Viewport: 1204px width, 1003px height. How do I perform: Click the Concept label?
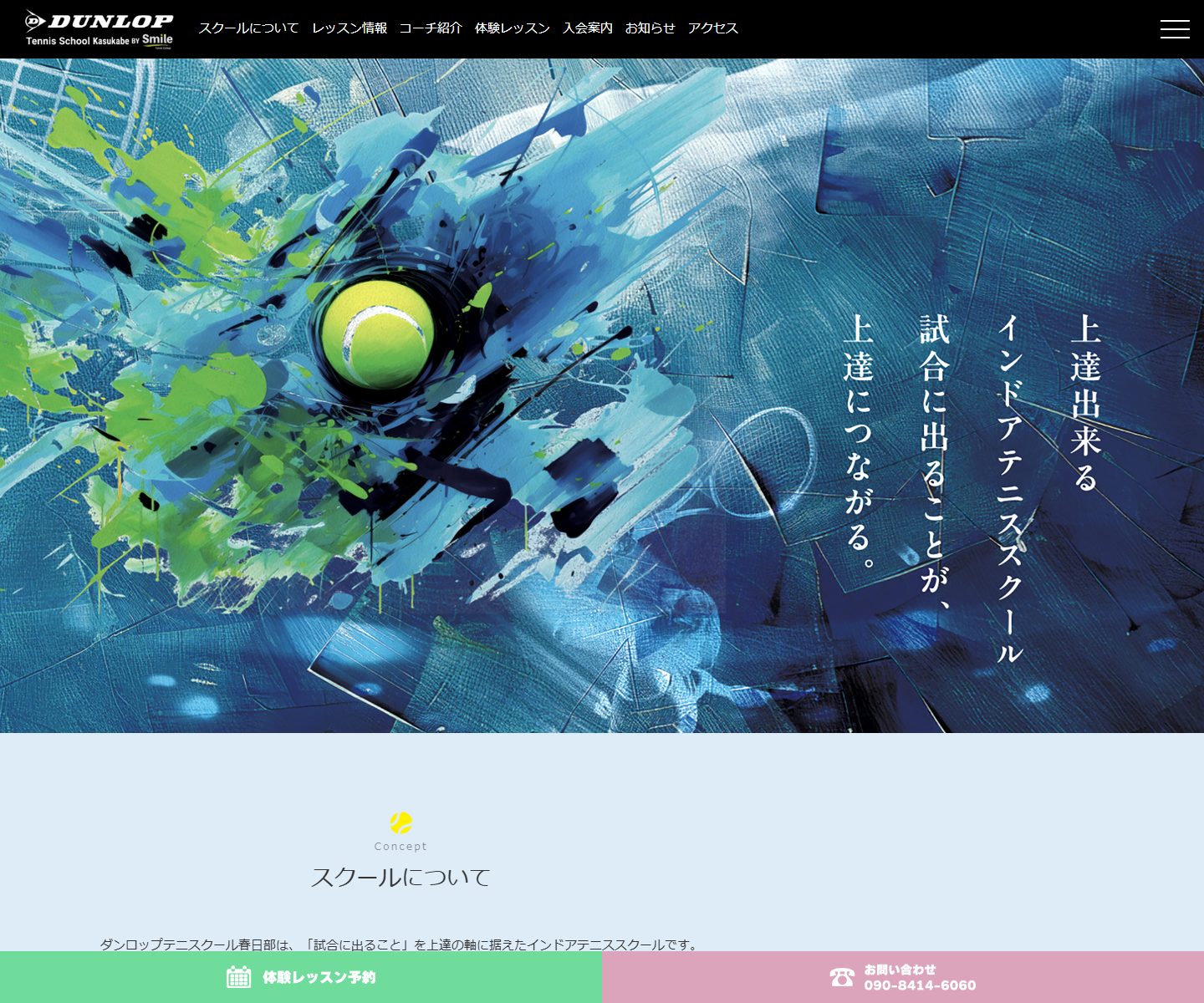(x=400, y=846)
